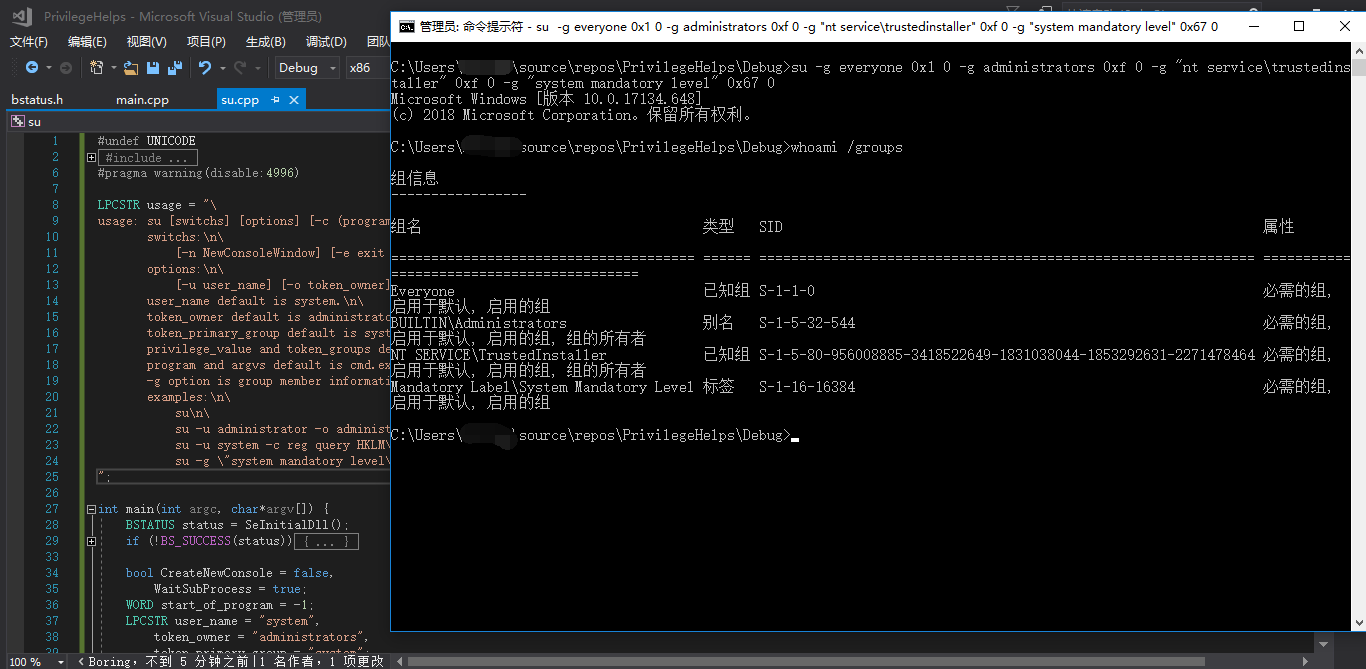Open the 编辑(E) menu
This screenshot has width=1366, height=669.
point(87,42)
